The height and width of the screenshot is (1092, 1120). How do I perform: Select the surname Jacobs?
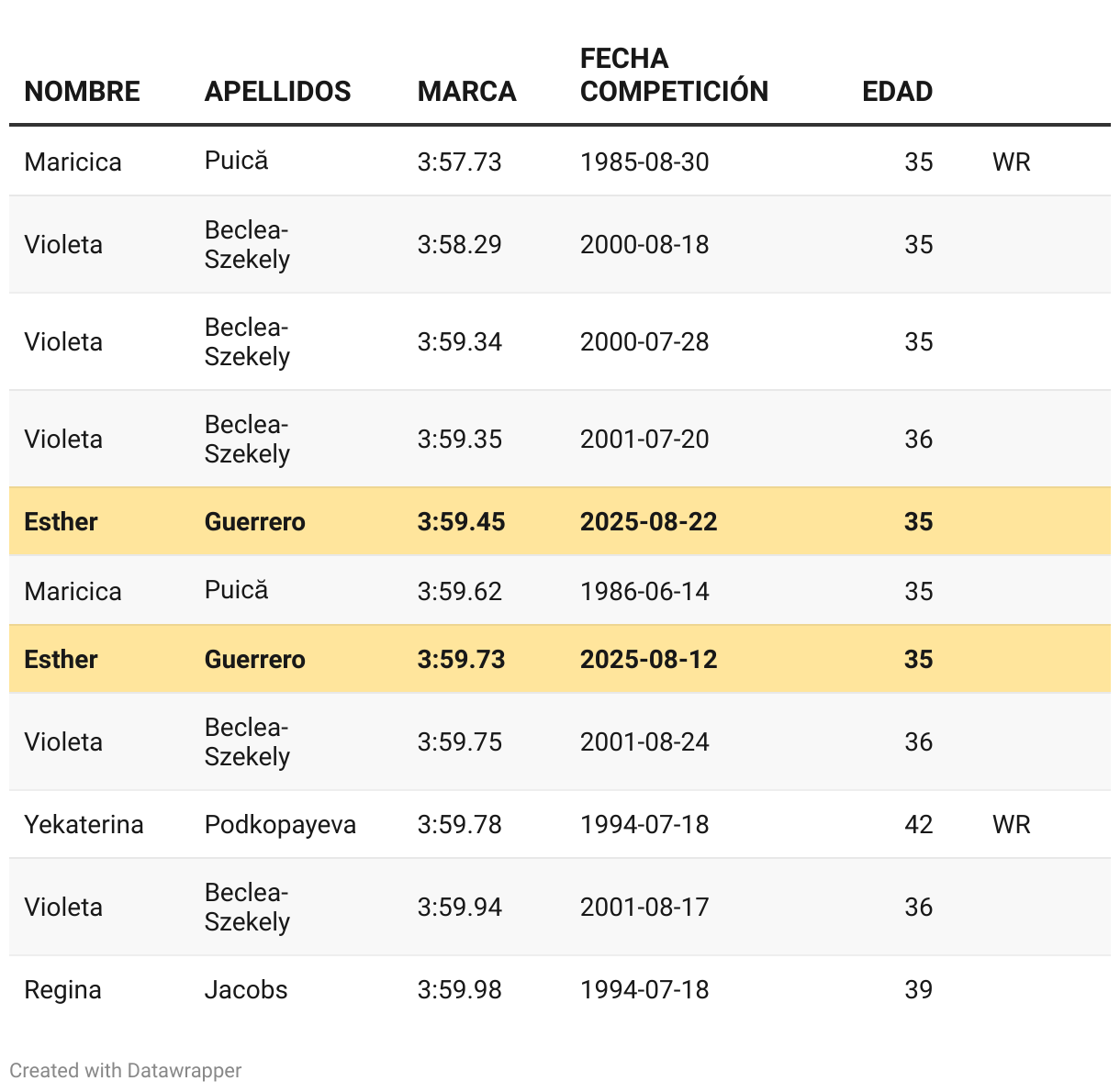[245, 989]
